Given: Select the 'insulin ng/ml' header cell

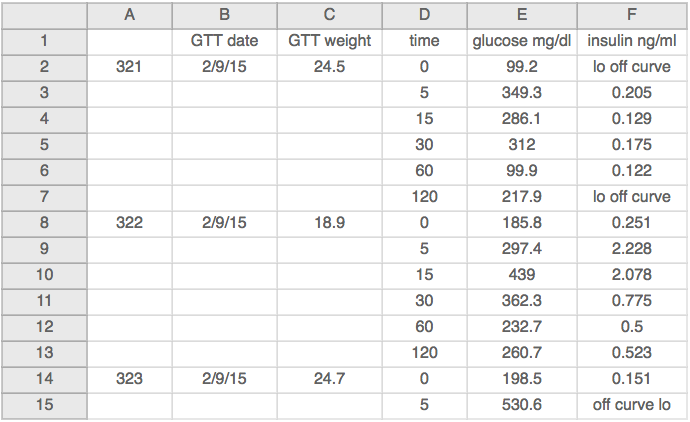Looking at the screenshot, I should (x=631, y=41).
